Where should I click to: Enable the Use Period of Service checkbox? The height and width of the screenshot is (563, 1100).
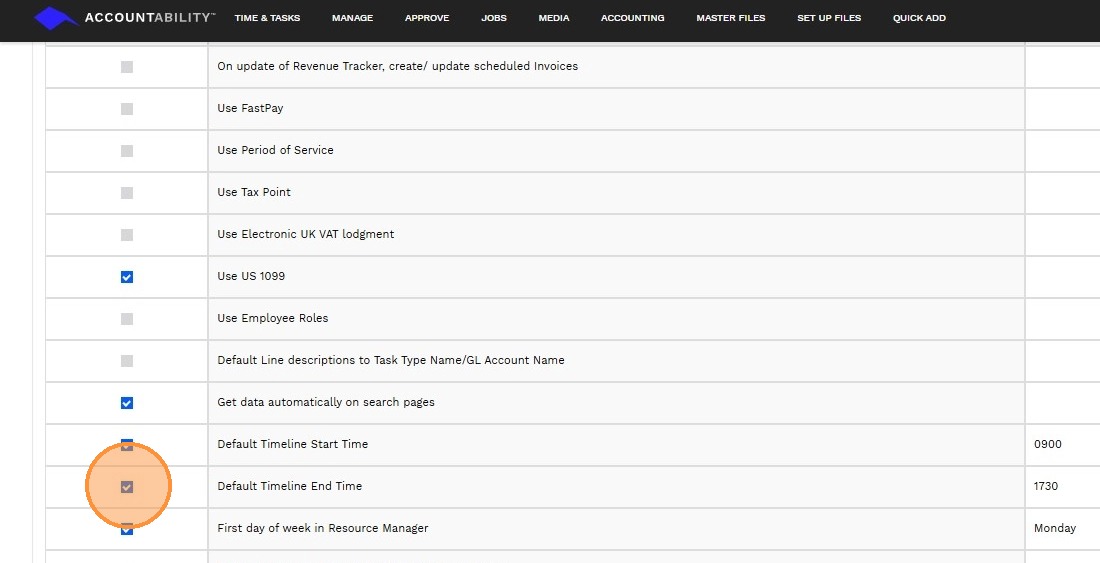tap(127, 151)
